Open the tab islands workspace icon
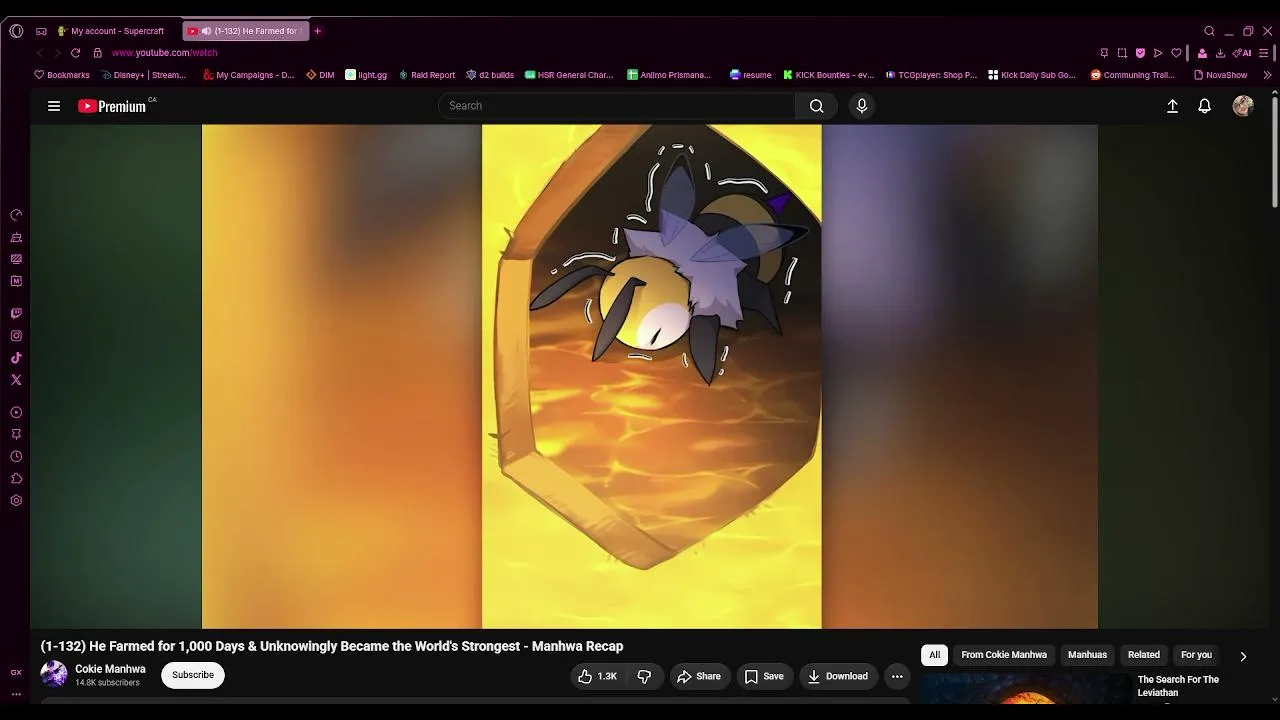1280x720 pixels. pos(41,31)
